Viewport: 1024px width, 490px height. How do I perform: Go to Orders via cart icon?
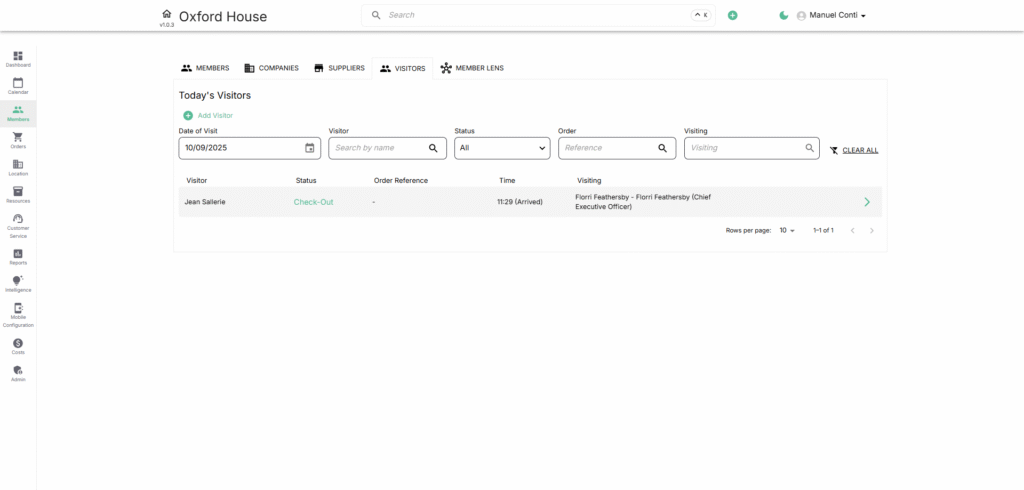18,140
